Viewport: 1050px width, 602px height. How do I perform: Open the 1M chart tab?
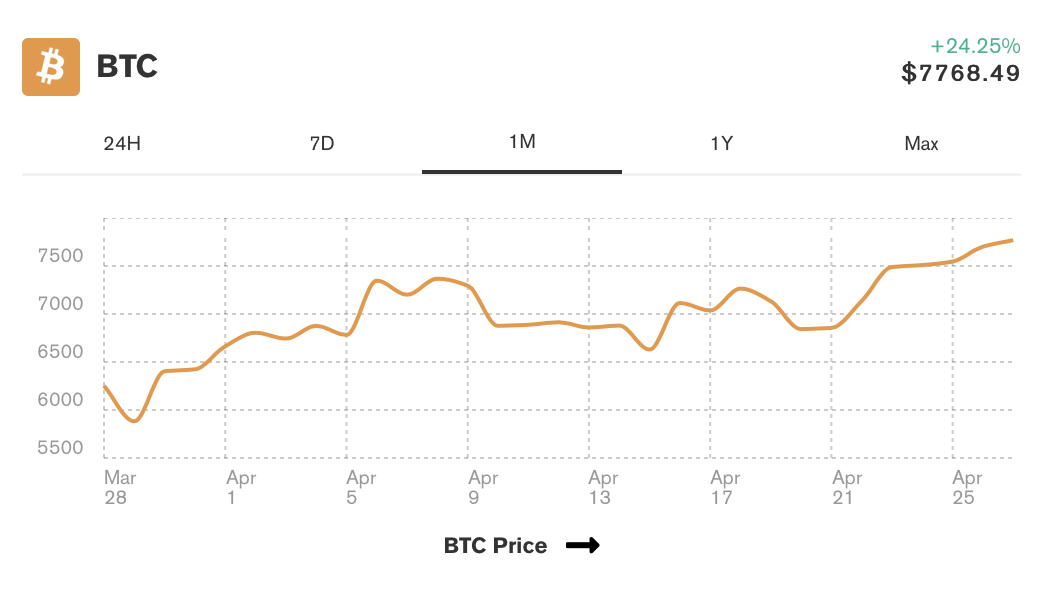522,142
